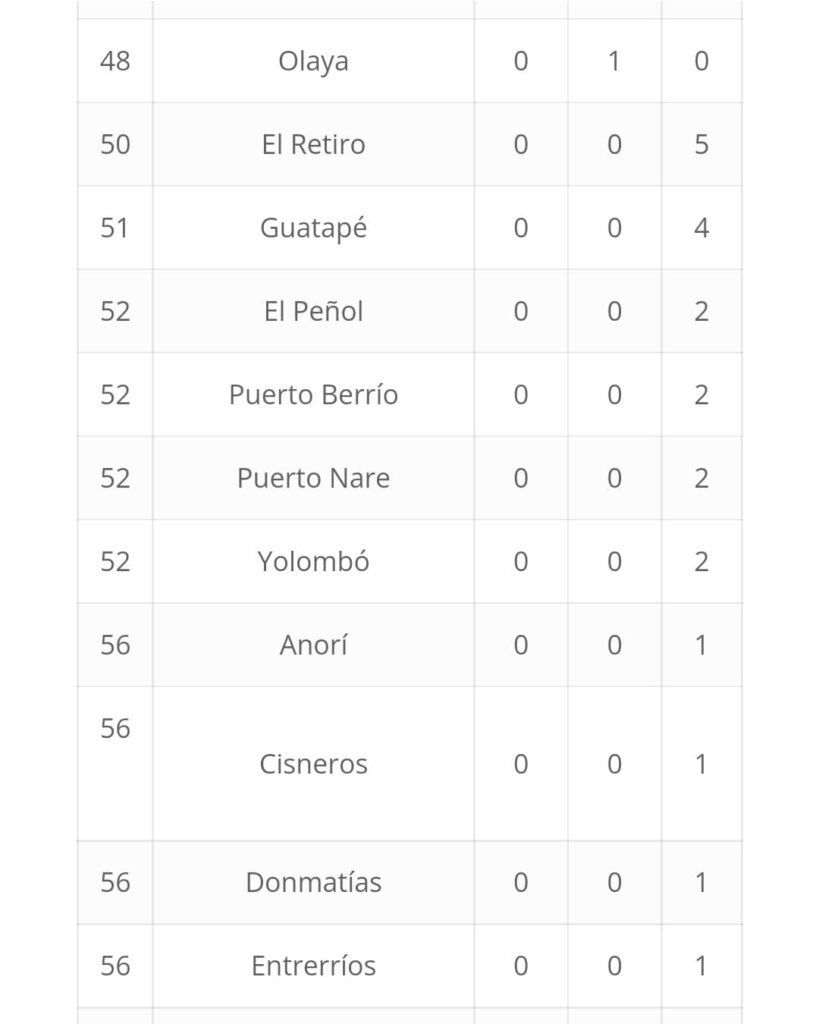
Task: Click the value 4 in Guatapé row
Action: point(701,228)
